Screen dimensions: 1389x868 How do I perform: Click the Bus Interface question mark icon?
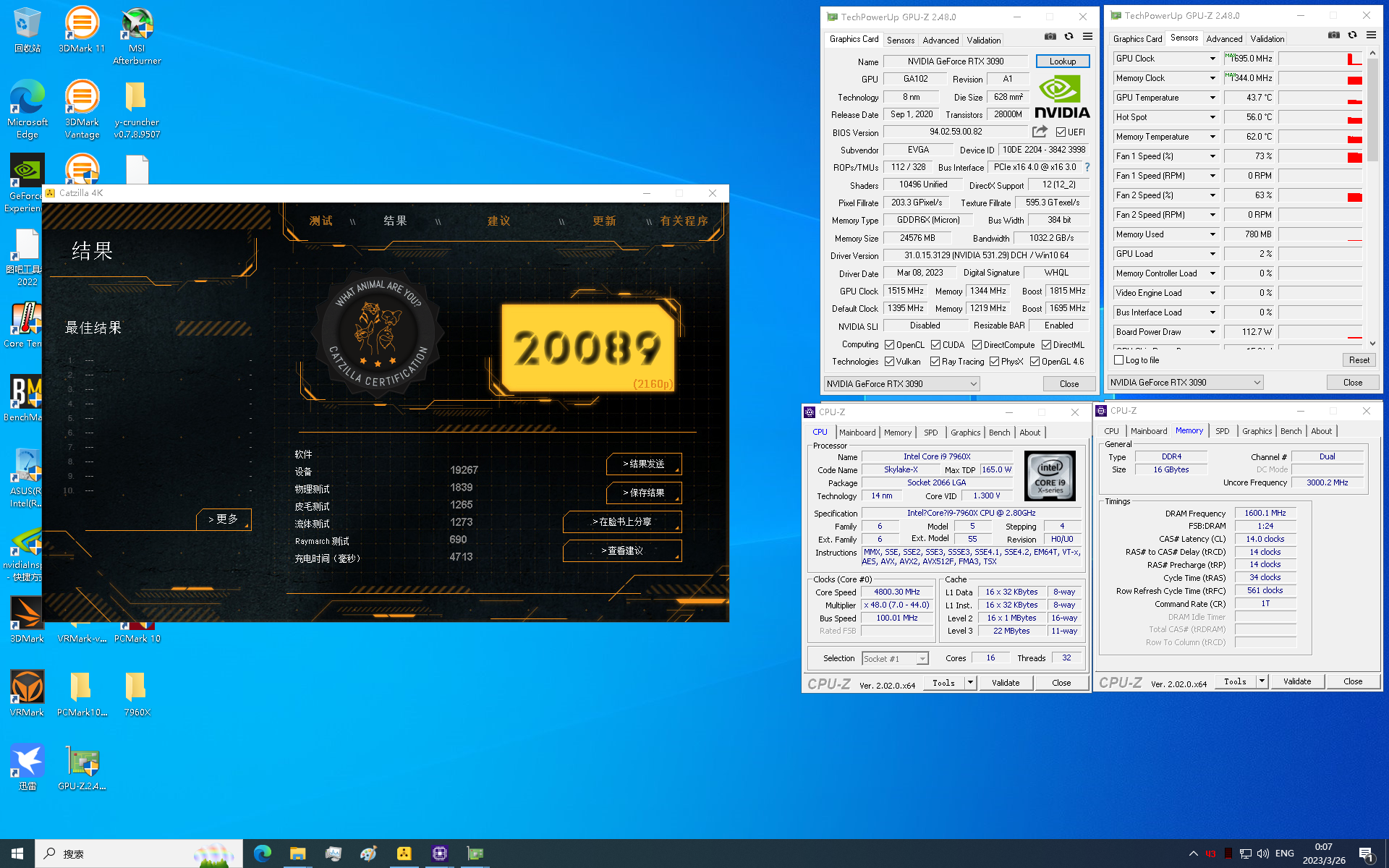coord(1087,167)
